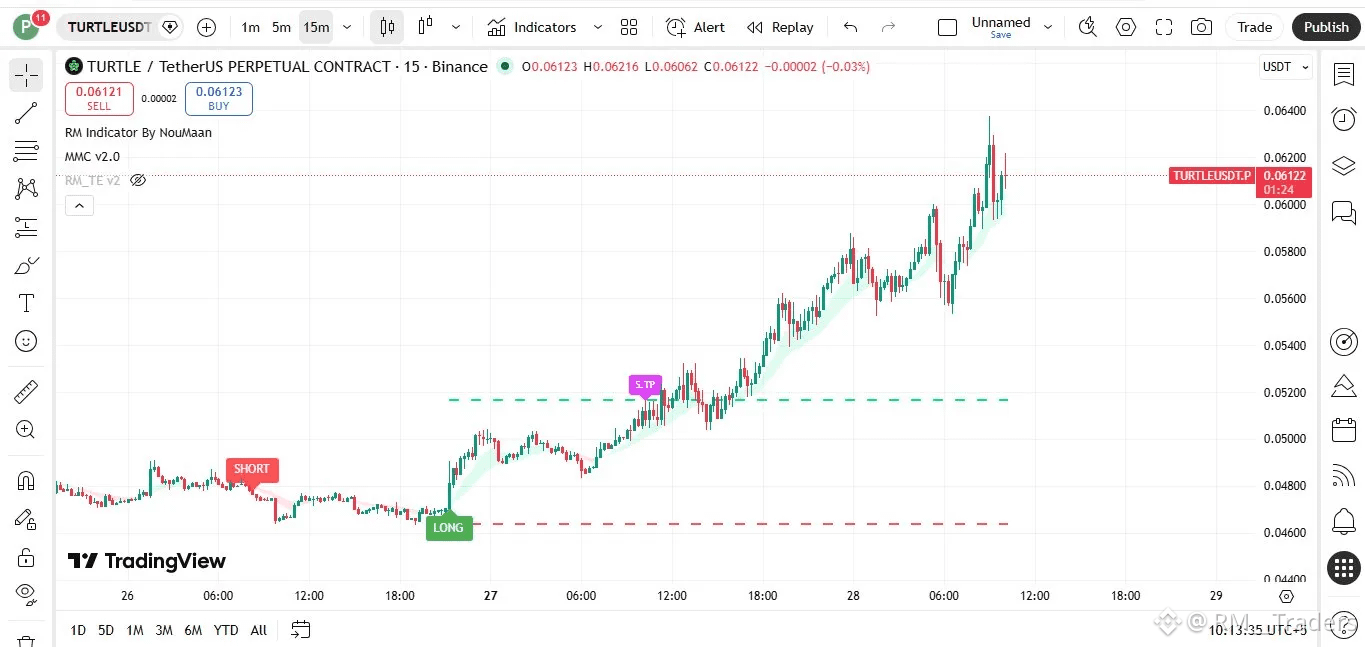Select the 5m timeframe
The image size is (1365, 647).
pos(282,27)
